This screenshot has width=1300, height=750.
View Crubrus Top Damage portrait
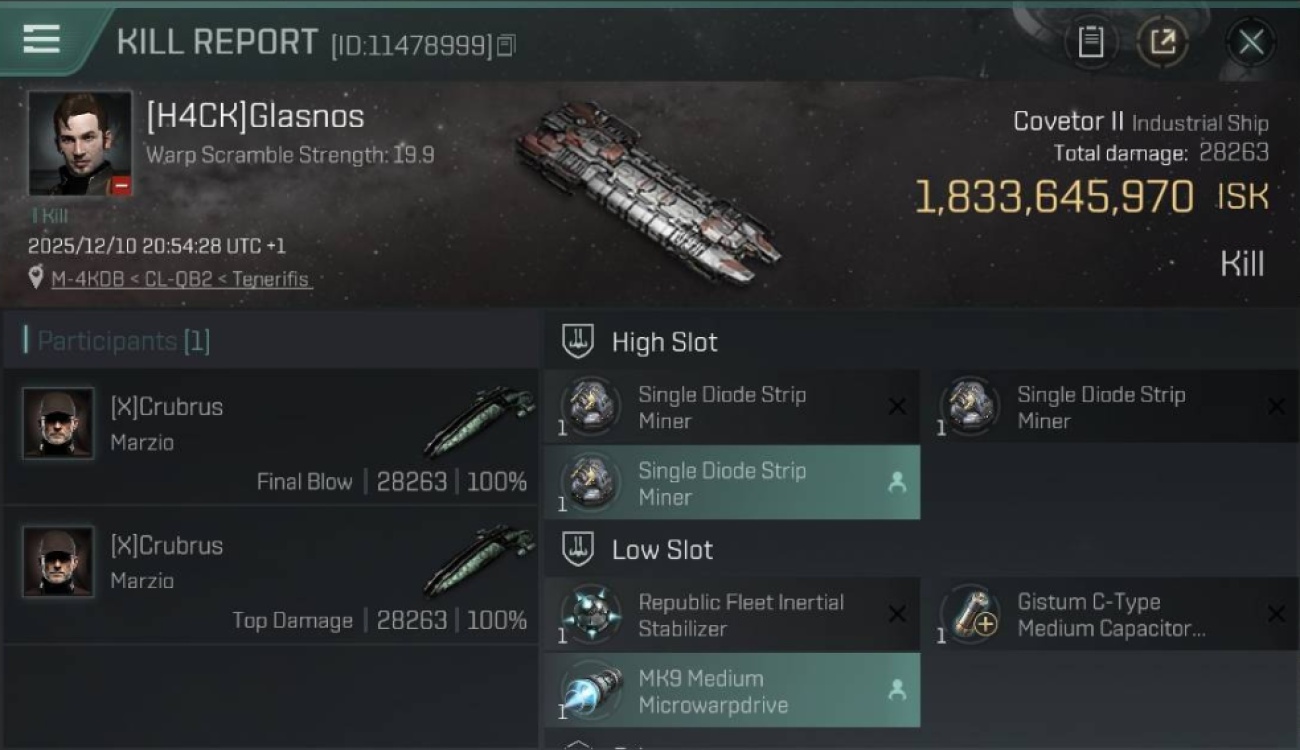(58, 562)
